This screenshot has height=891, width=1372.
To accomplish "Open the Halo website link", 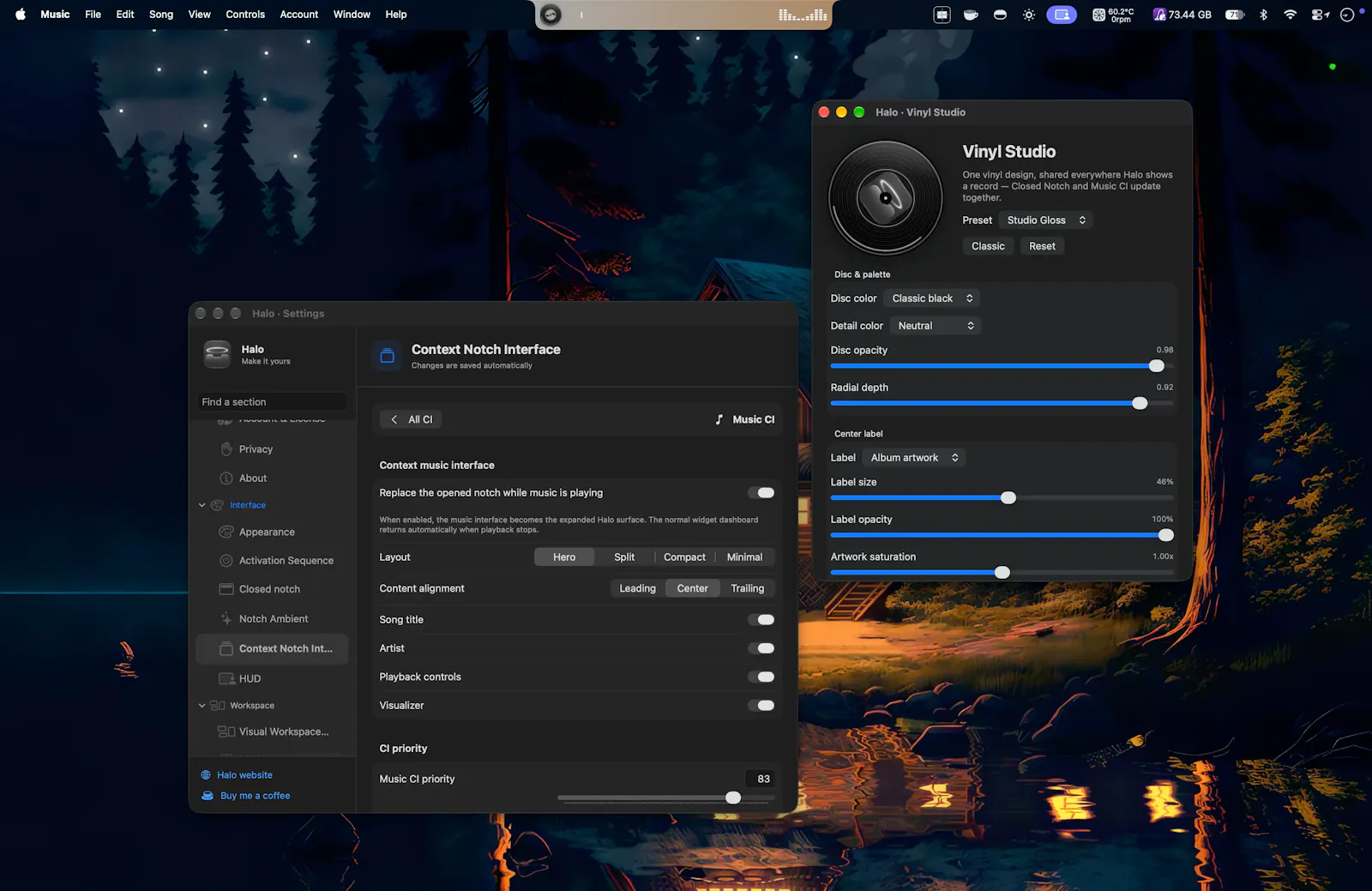I will point(244,775).
